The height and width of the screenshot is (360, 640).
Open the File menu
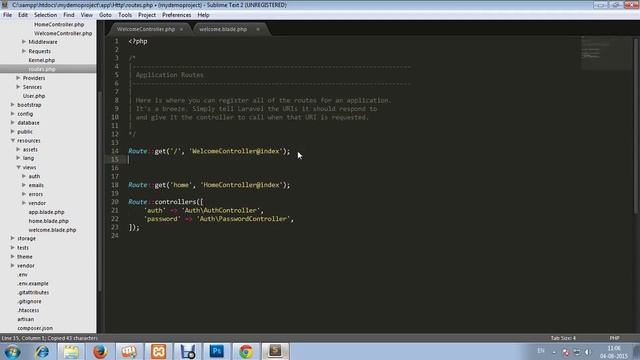click(7, 15)
